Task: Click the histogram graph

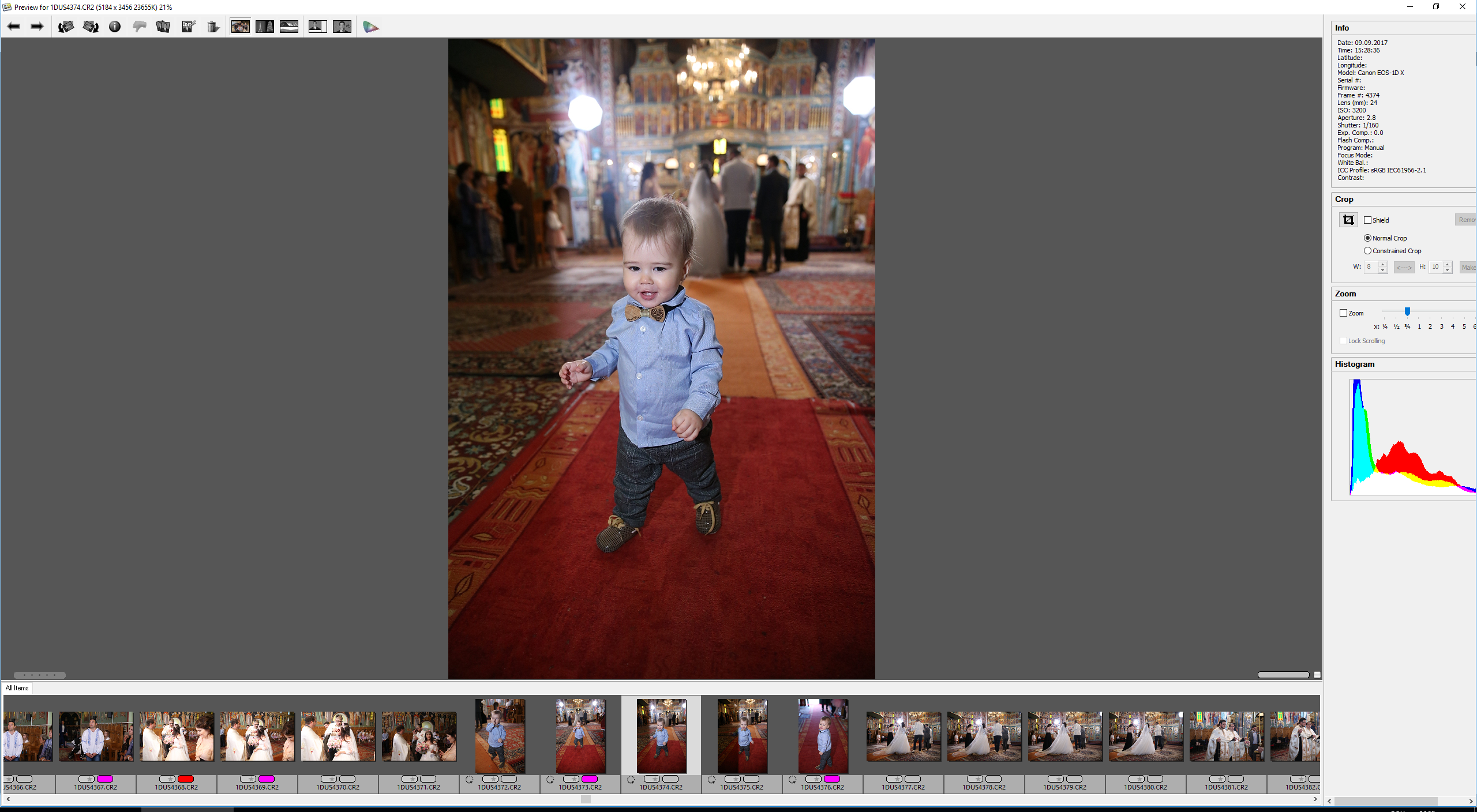Action: pos(1412,437)
